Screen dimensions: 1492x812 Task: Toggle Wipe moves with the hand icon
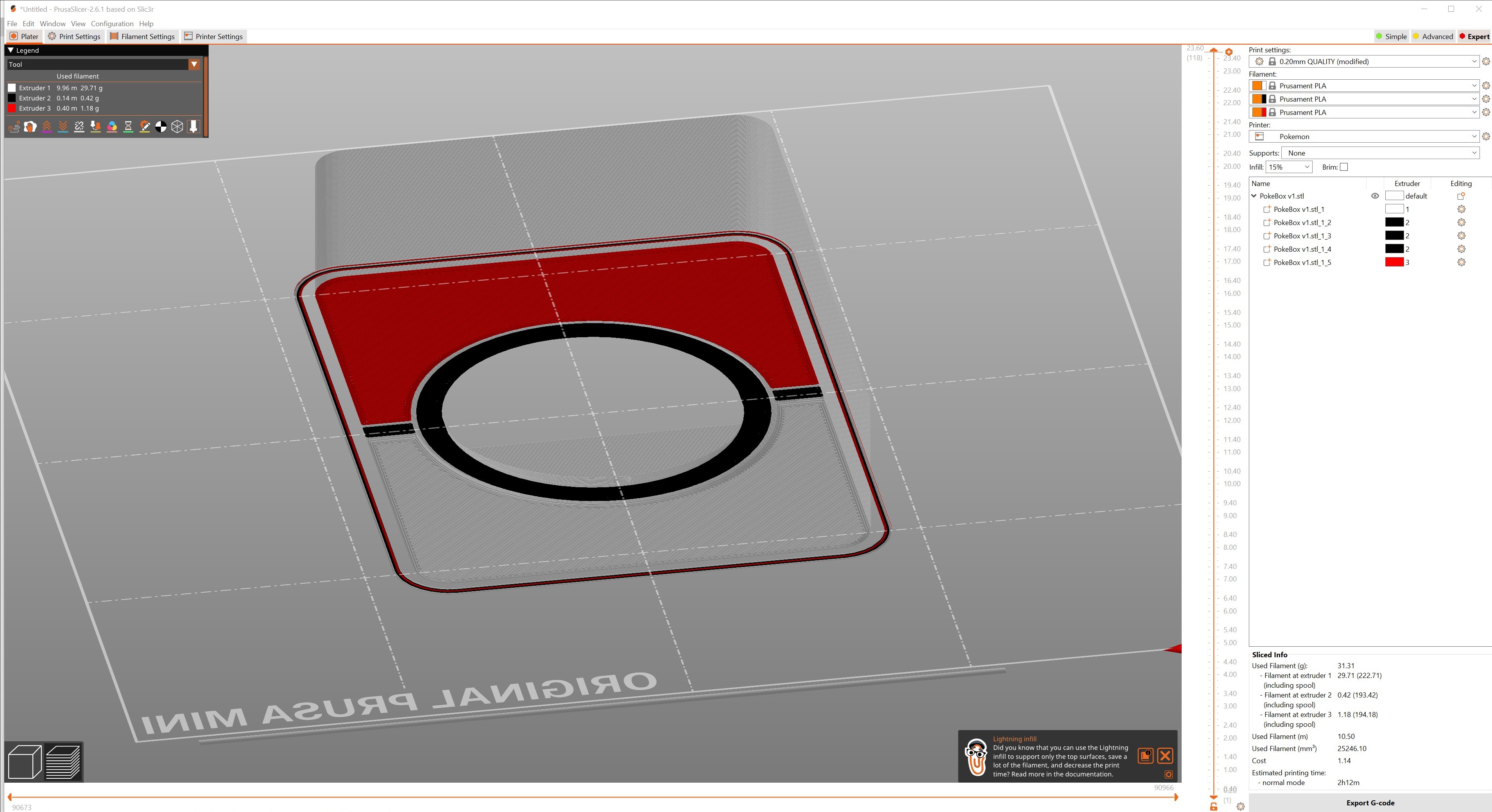(30, 126)
